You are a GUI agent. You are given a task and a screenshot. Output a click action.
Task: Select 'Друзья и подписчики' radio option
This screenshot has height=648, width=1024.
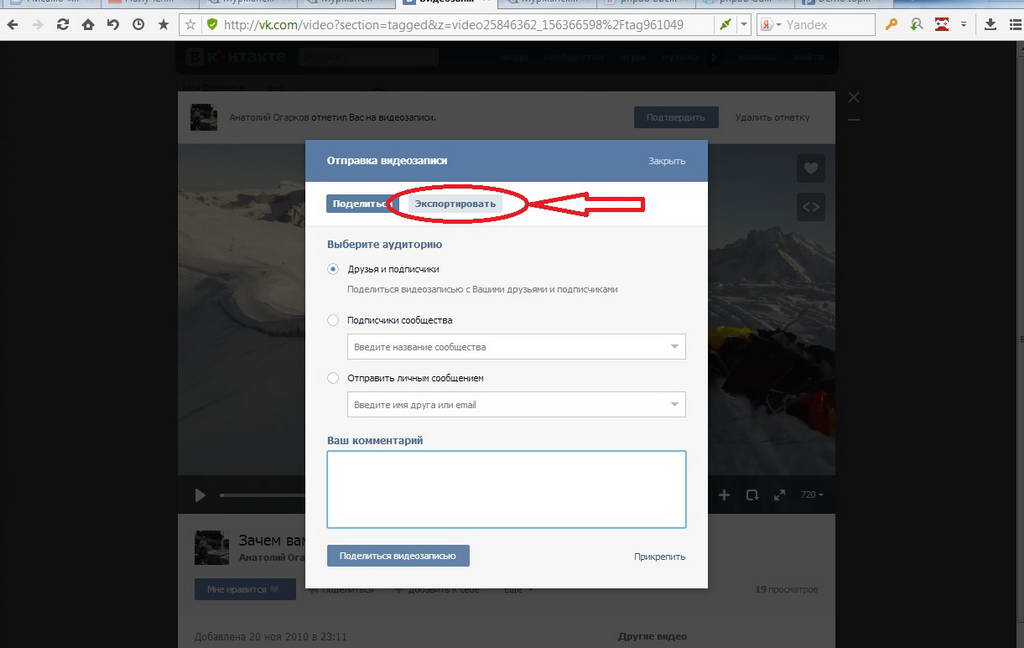[333, 269]
